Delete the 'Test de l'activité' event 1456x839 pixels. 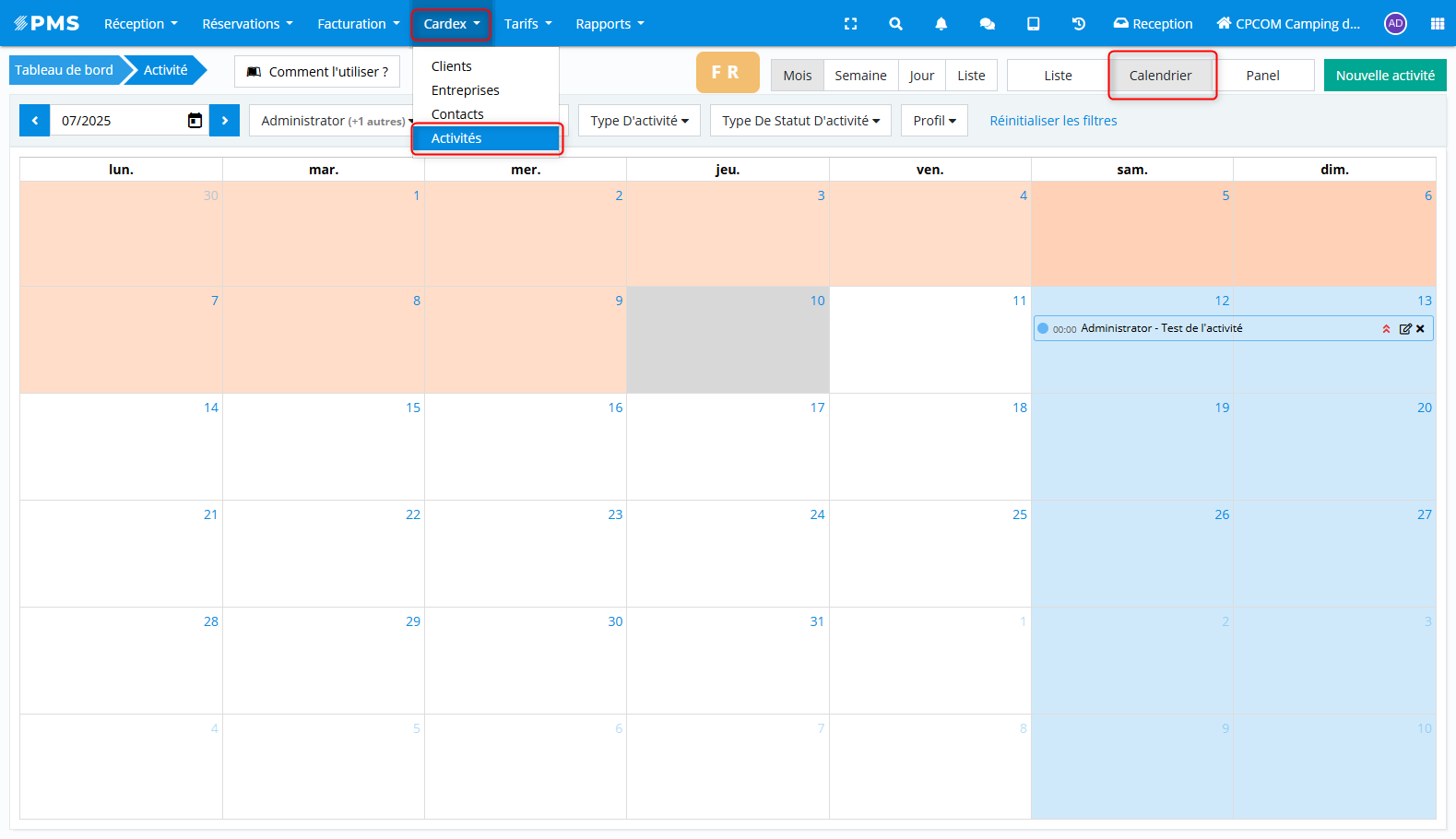1421,329
